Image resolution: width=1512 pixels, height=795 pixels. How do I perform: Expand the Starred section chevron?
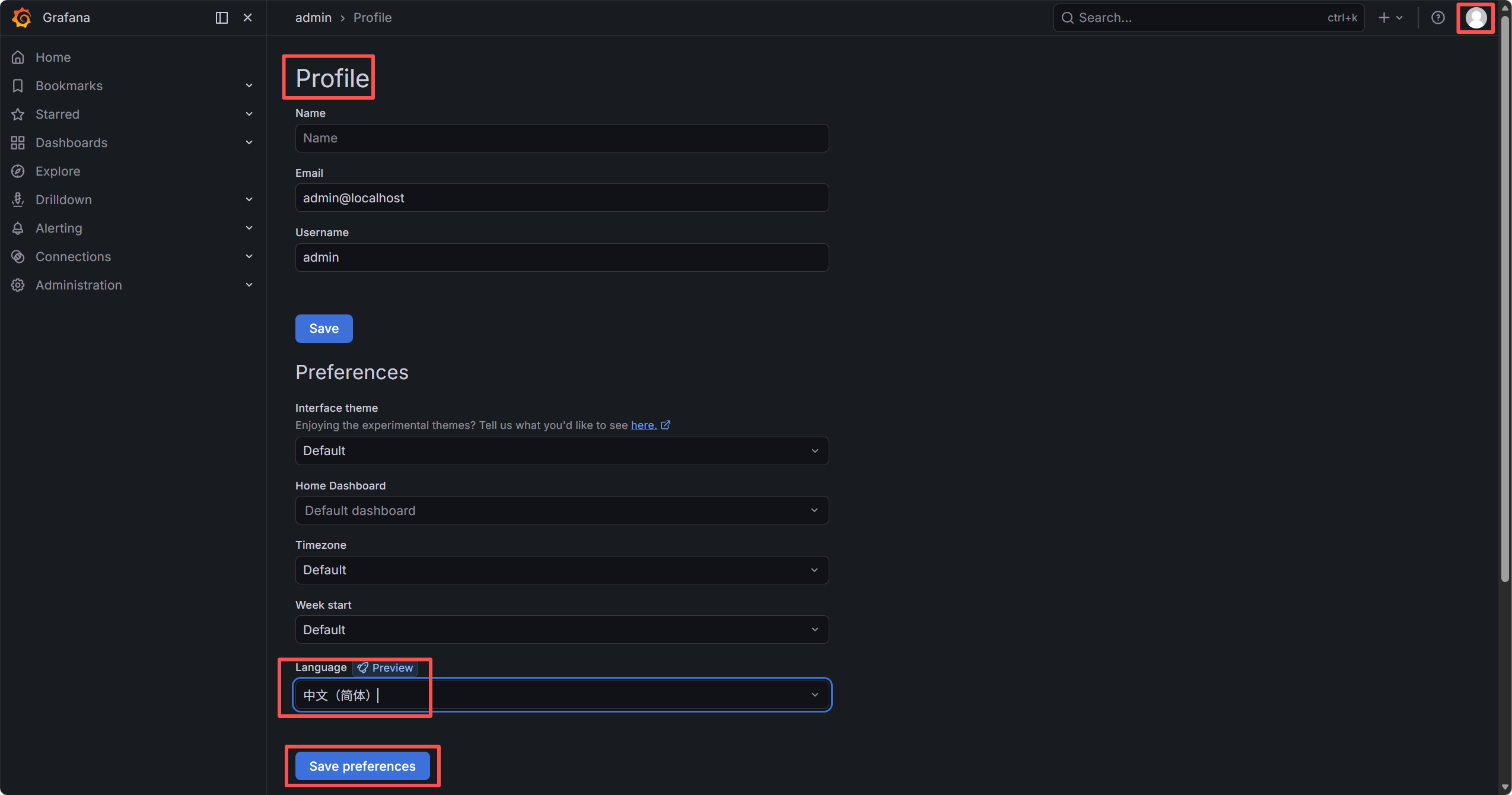249,114
